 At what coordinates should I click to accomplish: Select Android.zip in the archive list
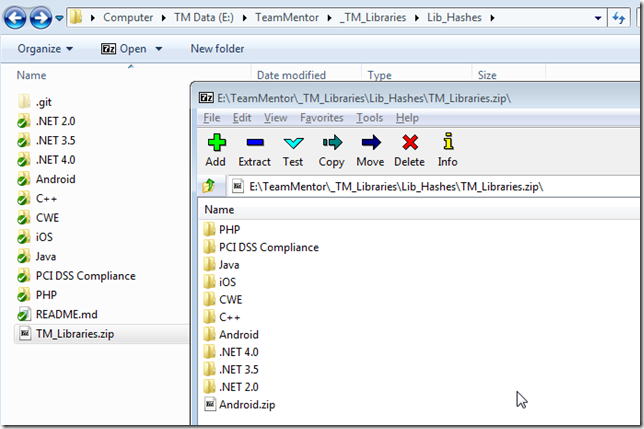click(x=246, y=405)
